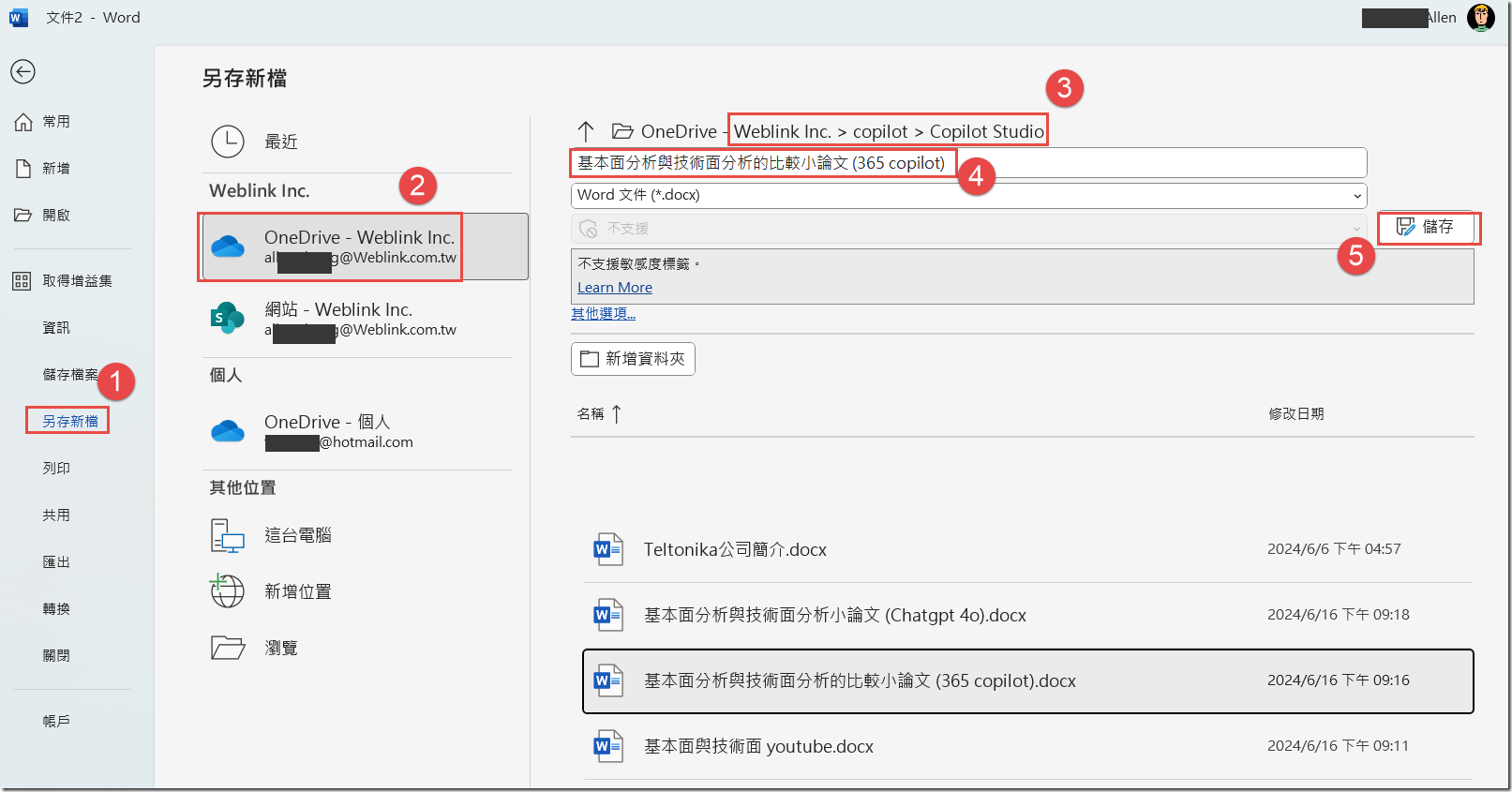Click Word icon beside Teltonika公司簡介.docx
Screen dimensions: 1512x792
pyautogui.click(x=607, y=550)
